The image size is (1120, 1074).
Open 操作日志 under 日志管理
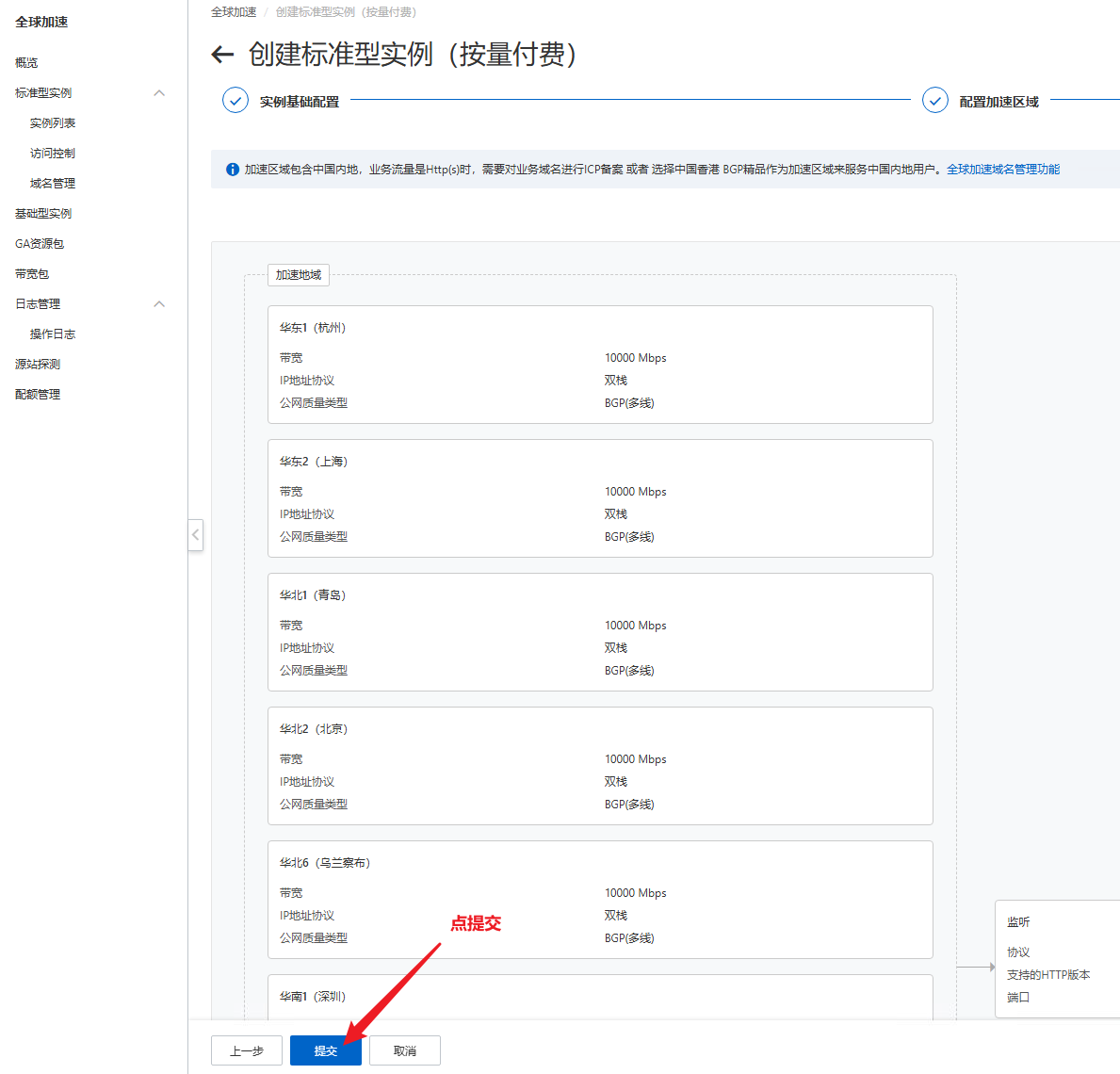[53, 334]
